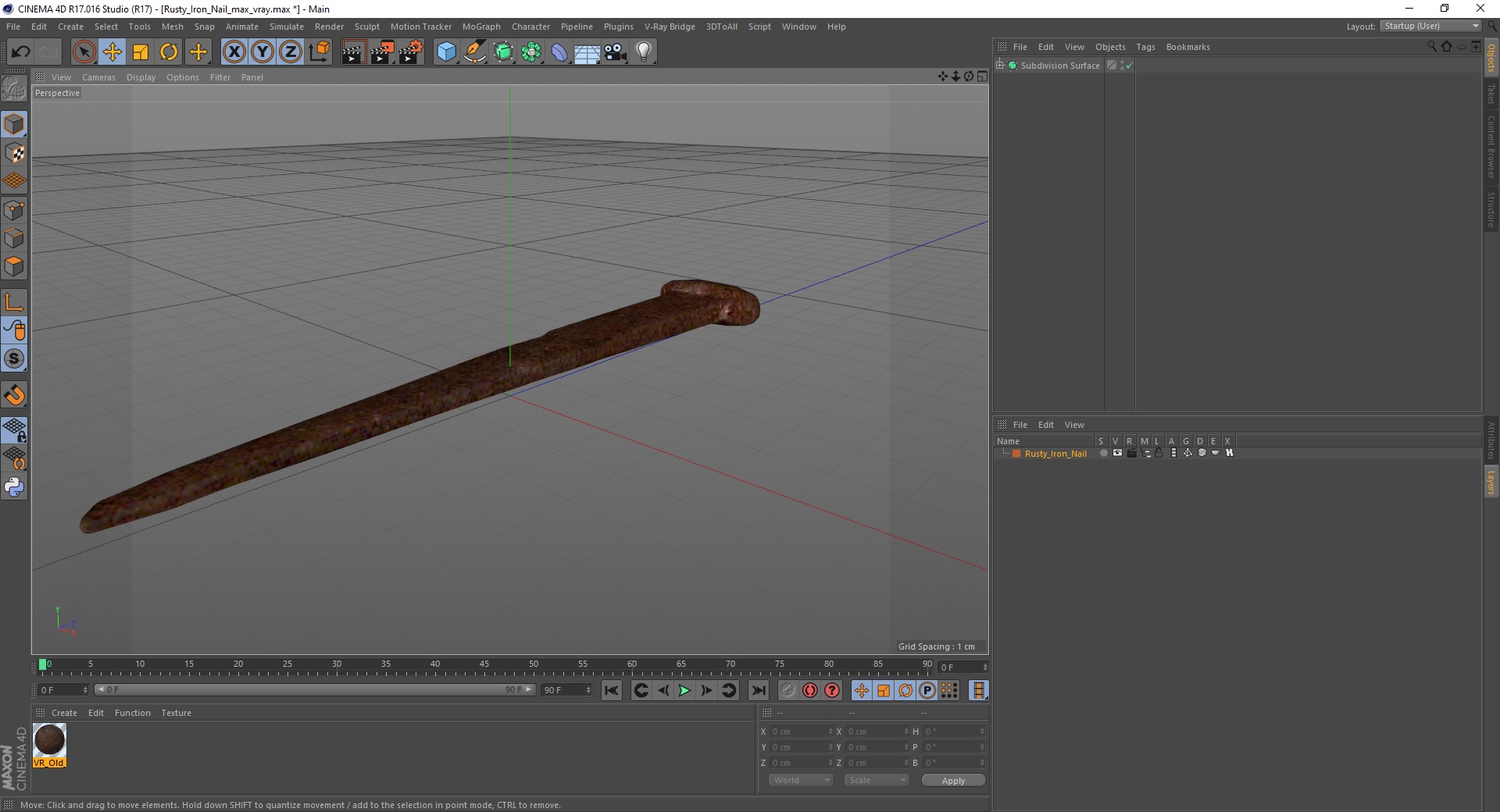
Task: Activate the Rotate tool in top toolbar
Action: coord(169,52)
